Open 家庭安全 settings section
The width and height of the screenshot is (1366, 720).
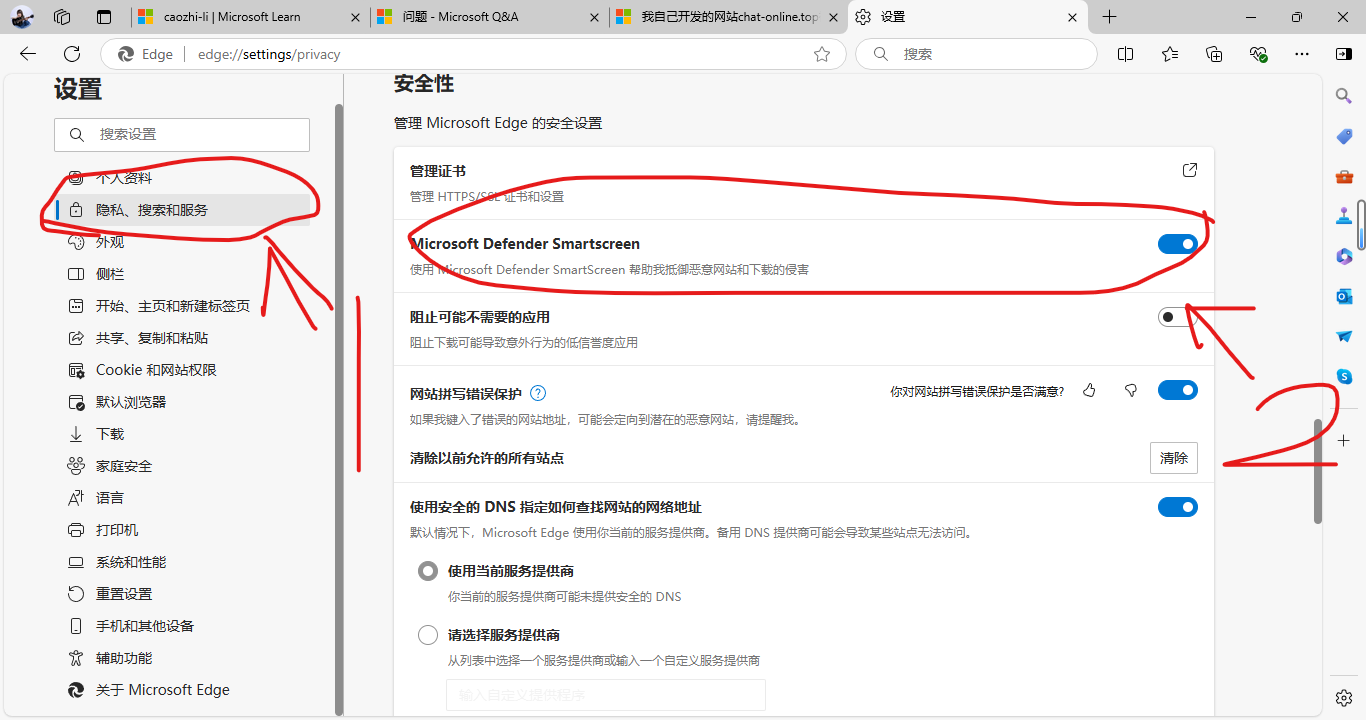(182, 466)
